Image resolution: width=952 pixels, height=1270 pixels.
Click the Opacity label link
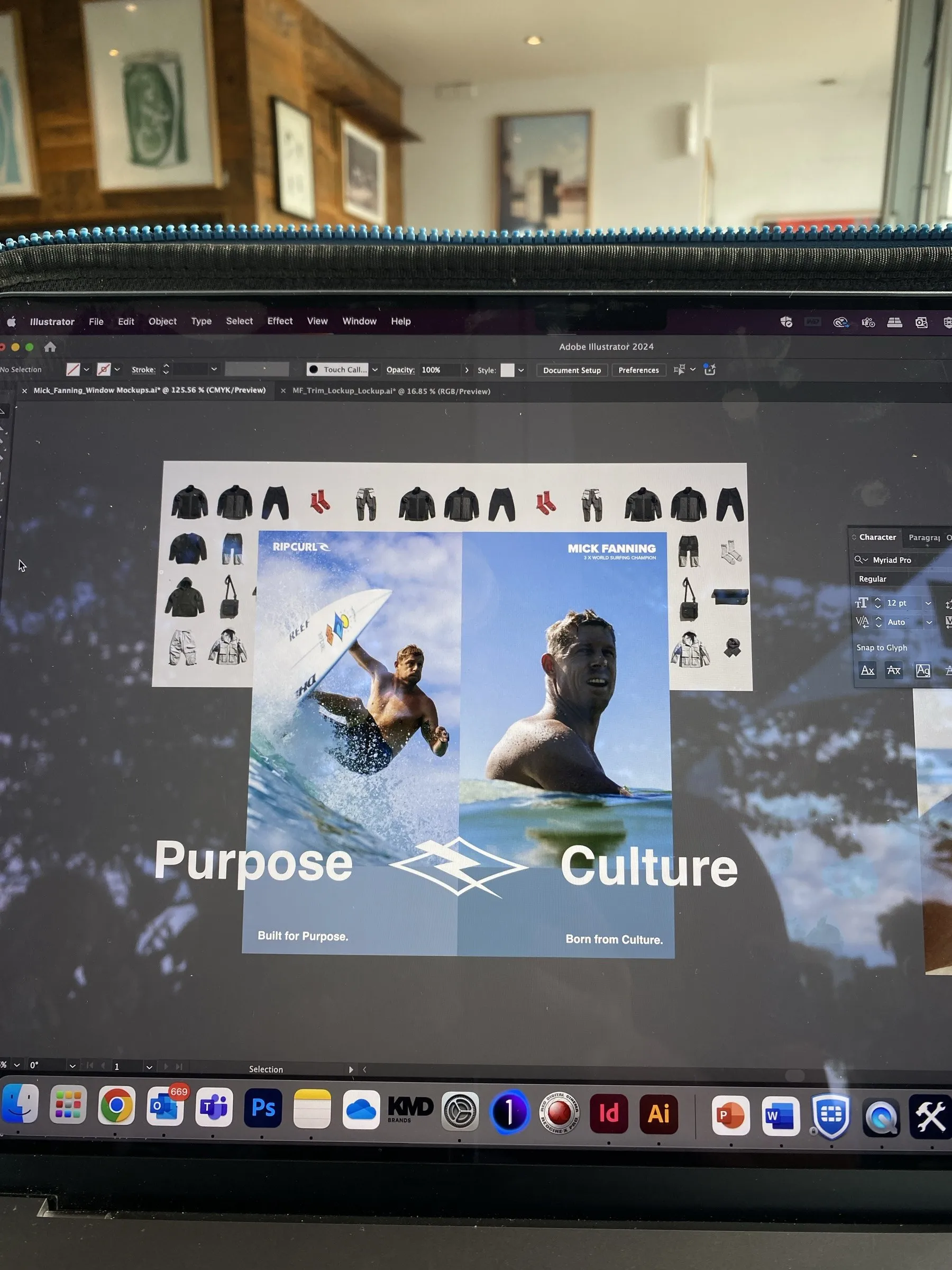click(400, 370)
